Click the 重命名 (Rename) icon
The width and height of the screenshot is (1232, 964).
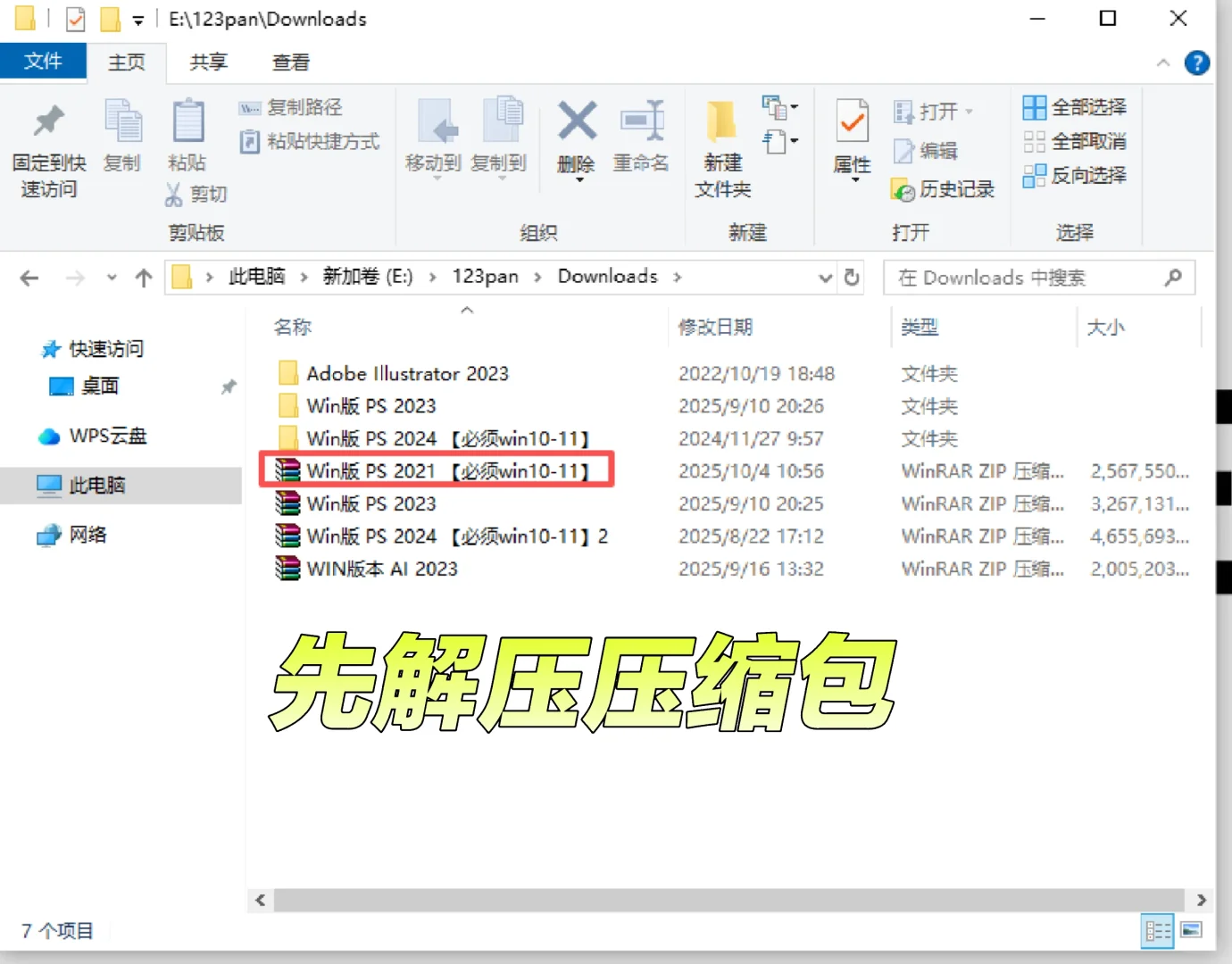pyautogui.click(x=641, y=138)
